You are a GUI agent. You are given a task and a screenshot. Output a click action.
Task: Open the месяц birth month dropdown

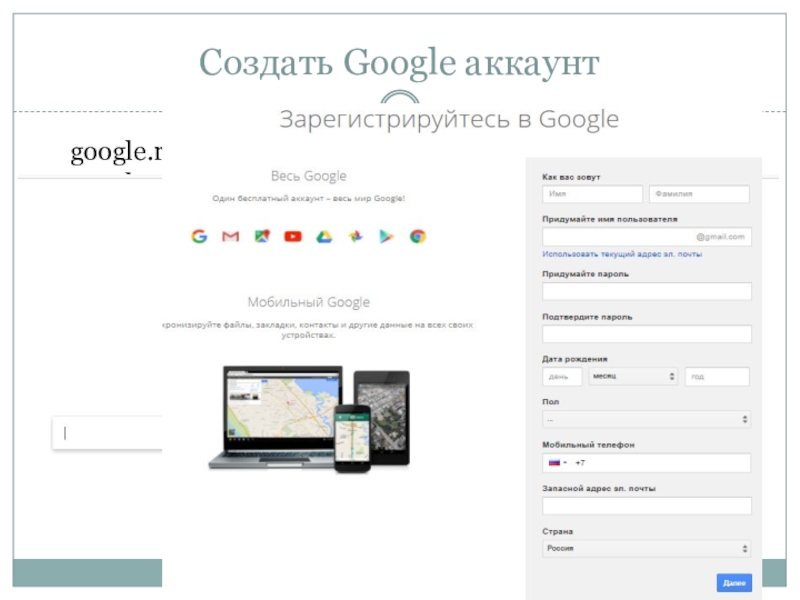pos(633,376)
